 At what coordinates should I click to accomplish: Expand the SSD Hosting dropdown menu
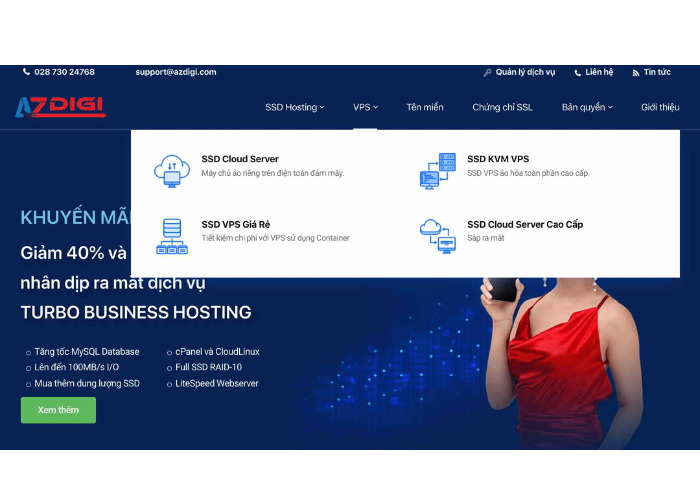[295, 107]
